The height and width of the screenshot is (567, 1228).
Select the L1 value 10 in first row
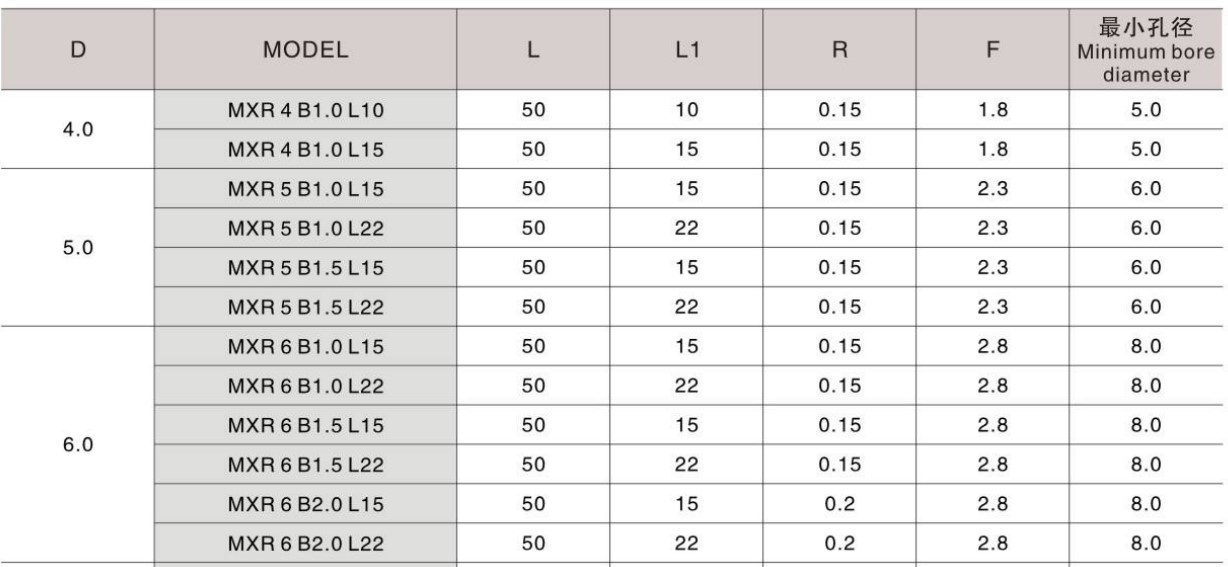click(x=686, y=110)
